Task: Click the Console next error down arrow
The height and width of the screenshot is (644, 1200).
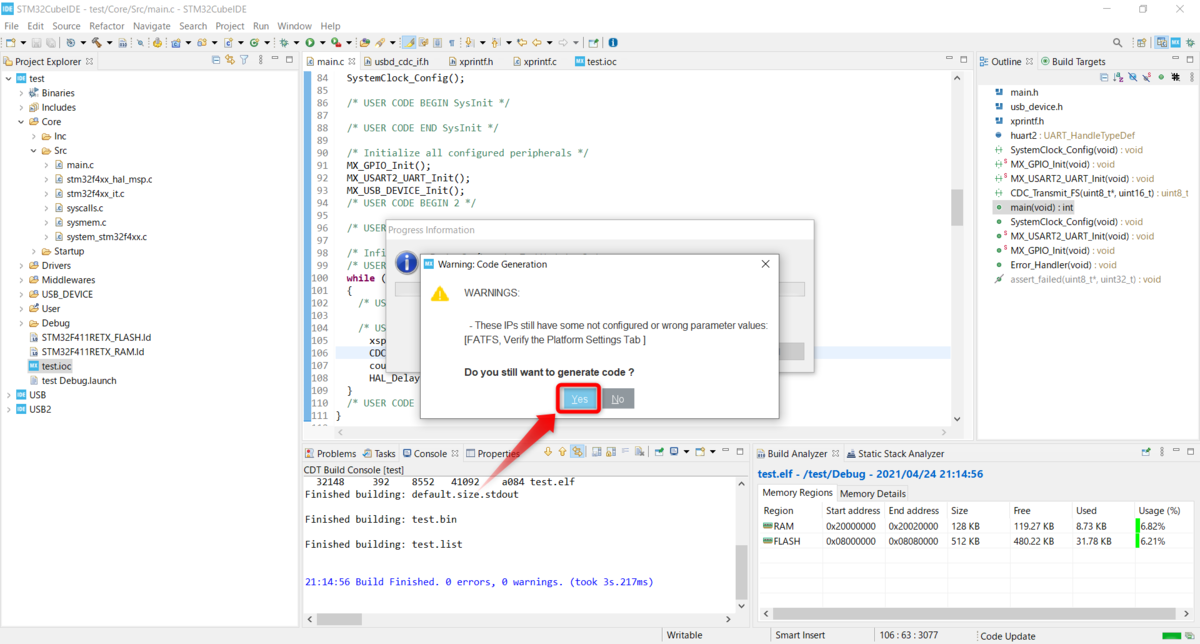Action: click(548, 453)
